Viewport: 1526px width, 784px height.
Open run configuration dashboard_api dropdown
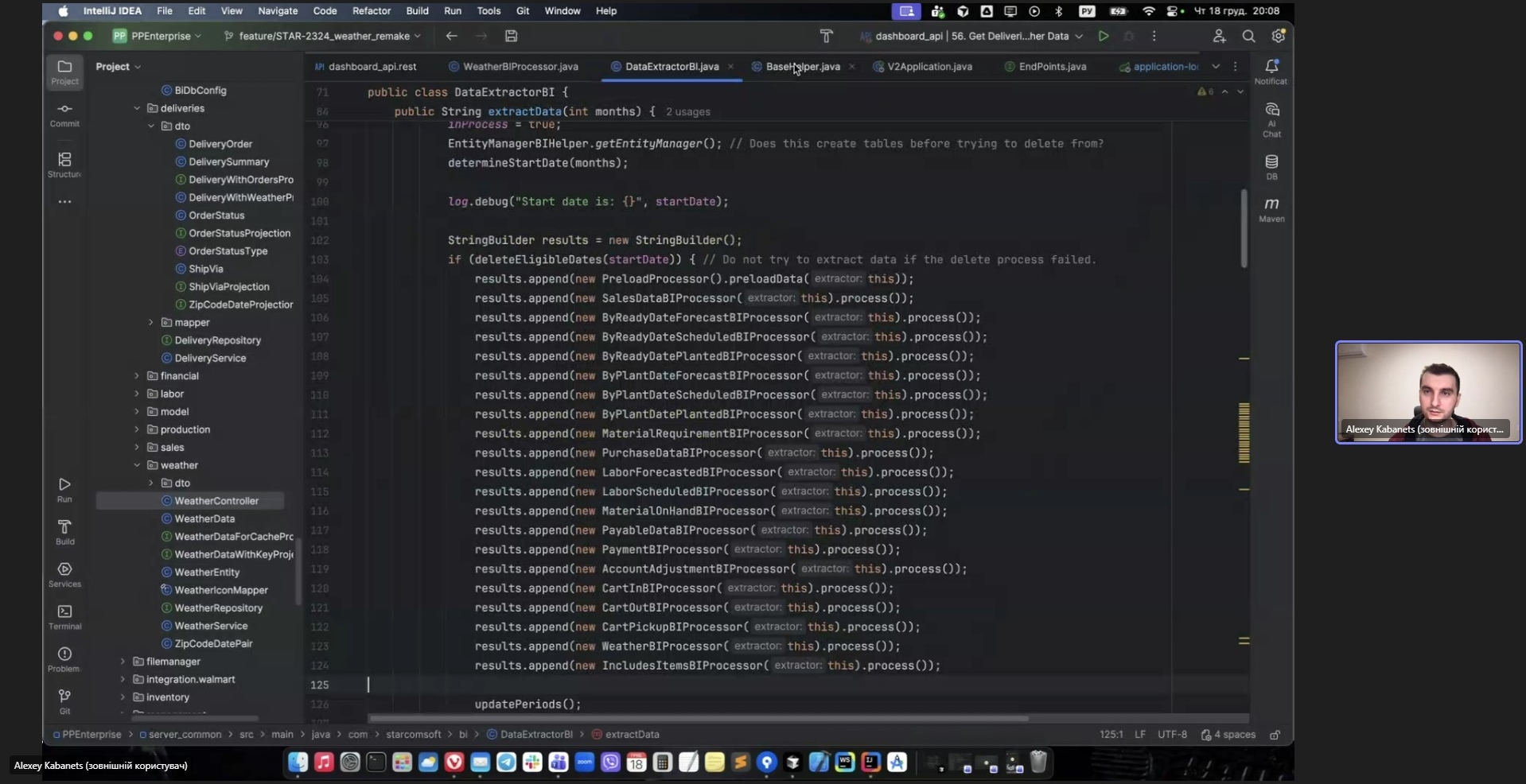click(x=972, y=36)
